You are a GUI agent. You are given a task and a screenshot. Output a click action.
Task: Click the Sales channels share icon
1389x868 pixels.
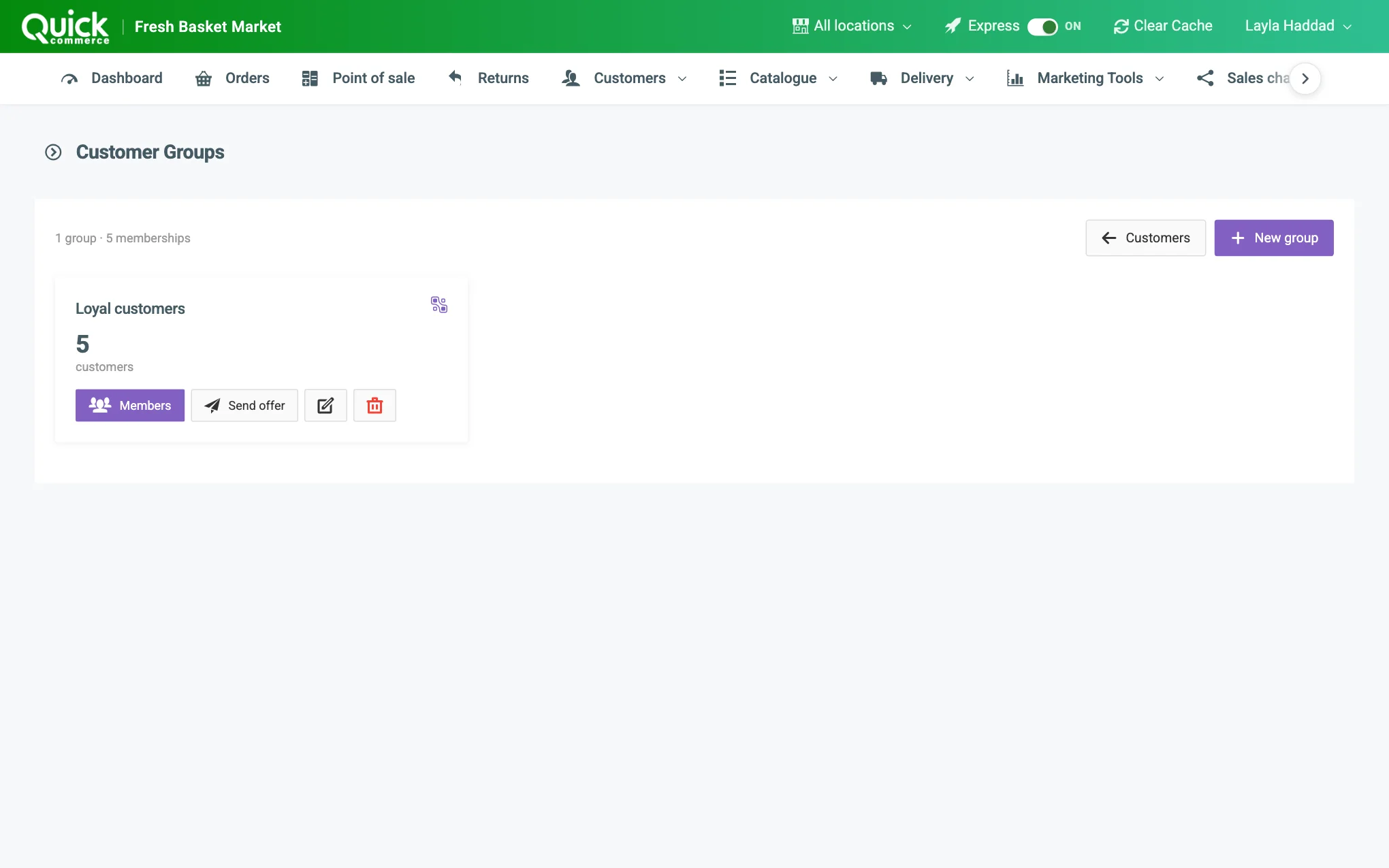point(1205,78)
